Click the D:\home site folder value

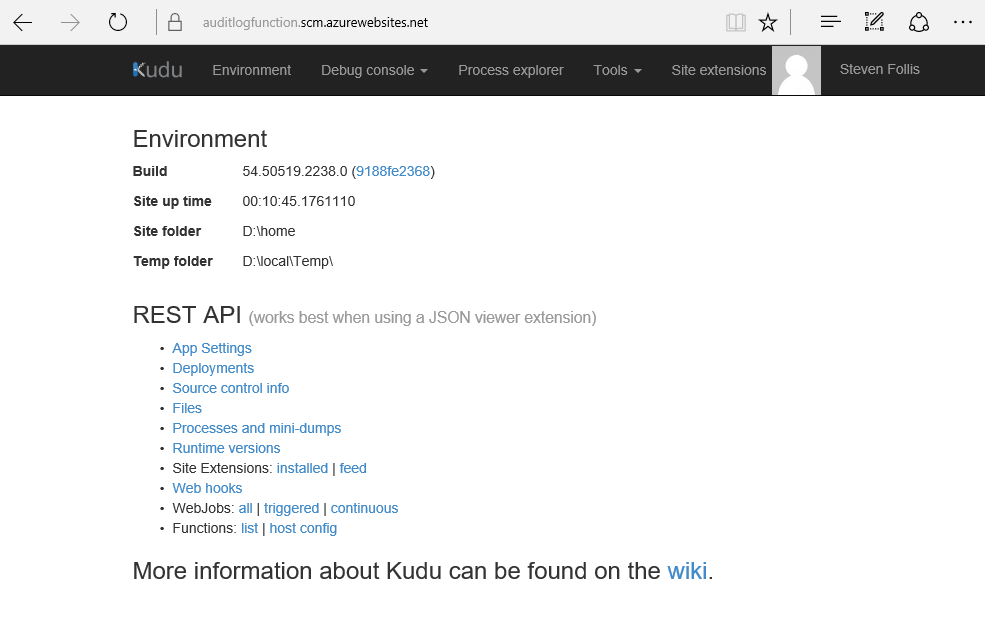[x=269, y=231]
